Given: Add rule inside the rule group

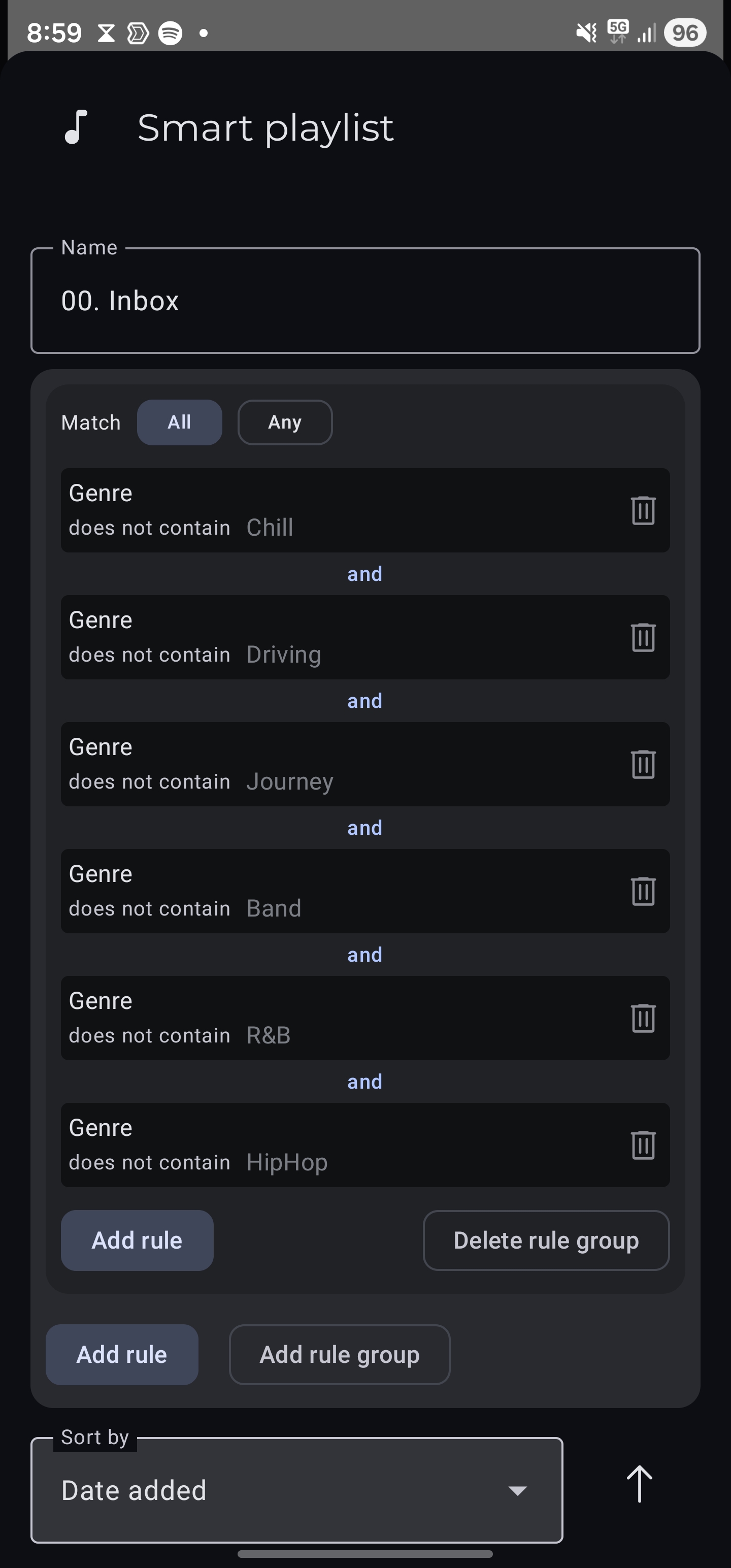Looking at the screenshot, I should 137,1240.
